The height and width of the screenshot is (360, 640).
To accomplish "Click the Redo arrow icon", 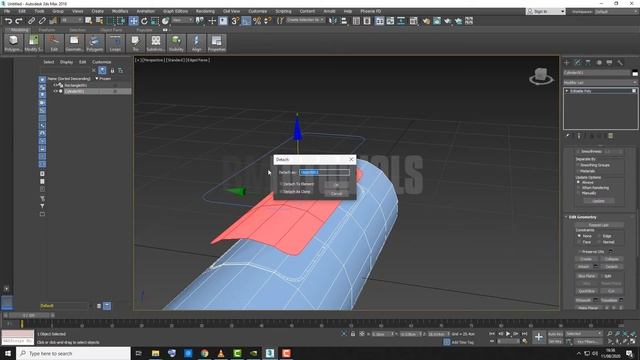I will click(19, 21).
